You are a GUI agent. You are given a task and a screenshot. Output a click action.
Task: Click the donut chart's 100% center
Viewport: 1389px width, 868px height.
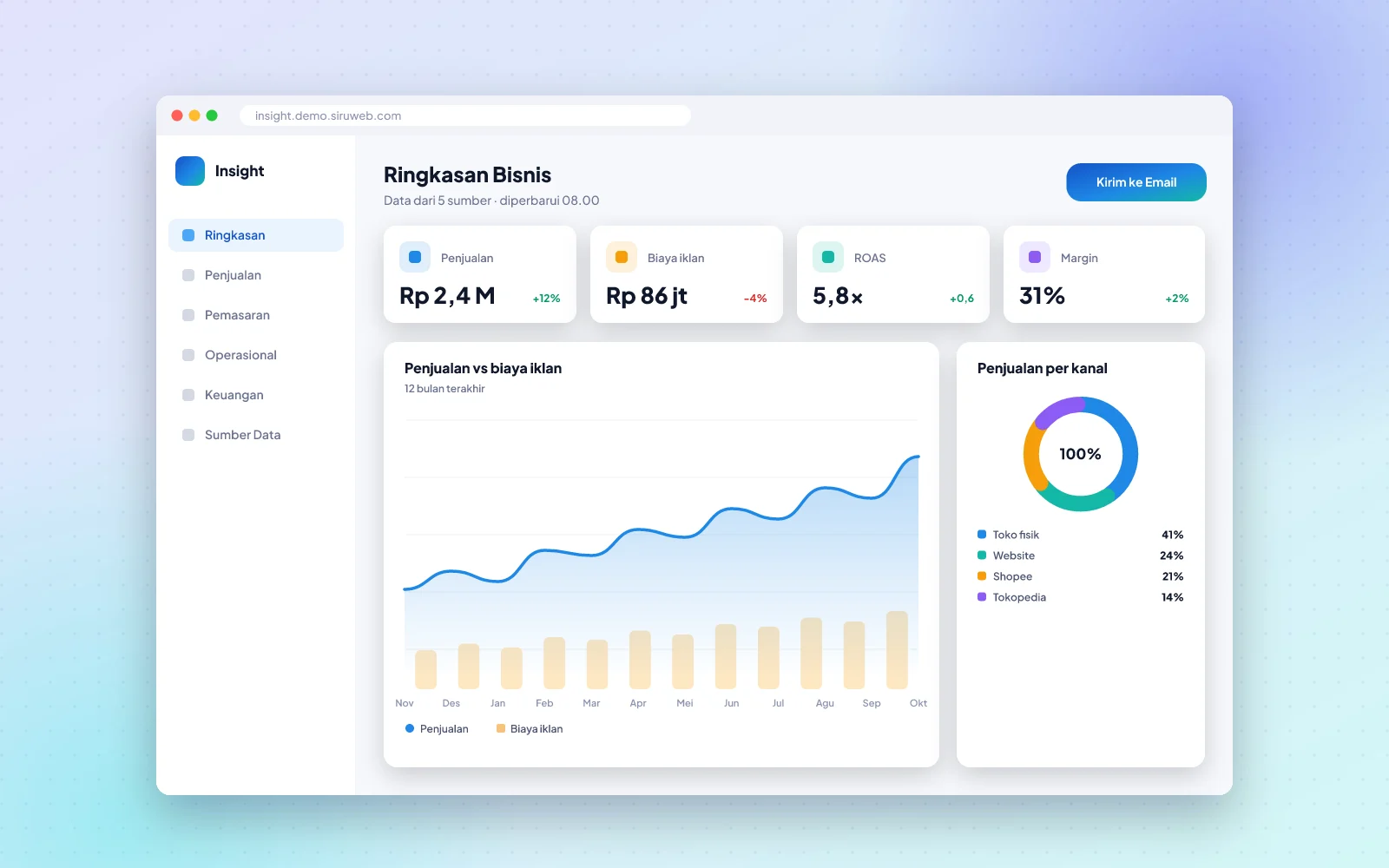(x=1080, y=454)
